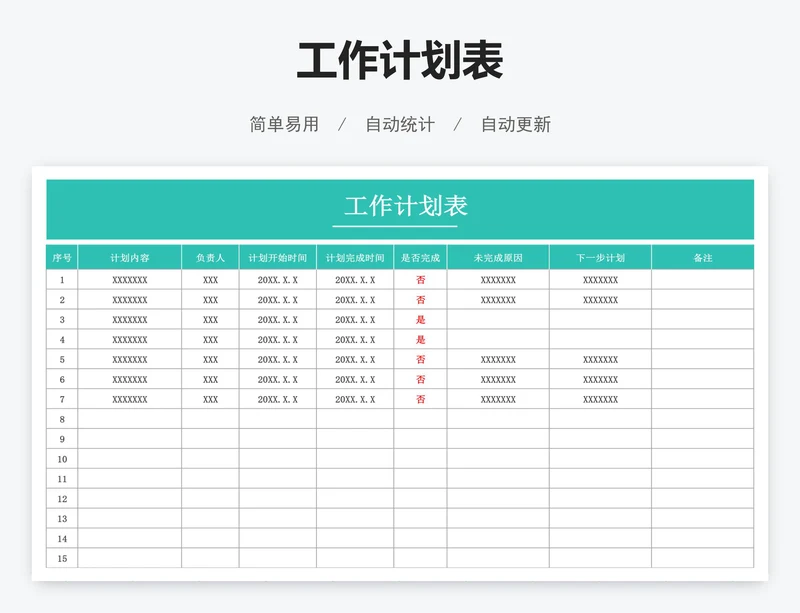Select the 计划开始时间 20XX.X.X cell in row 3
This screenshot has width=800, height=613.
click(x=278, y=320)
